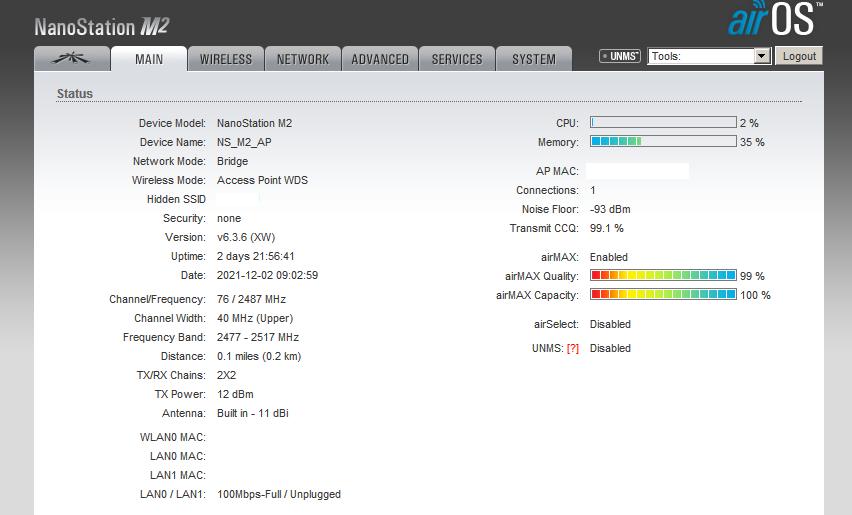Click version text v6.3.6 (XW)

click(246, 237)
